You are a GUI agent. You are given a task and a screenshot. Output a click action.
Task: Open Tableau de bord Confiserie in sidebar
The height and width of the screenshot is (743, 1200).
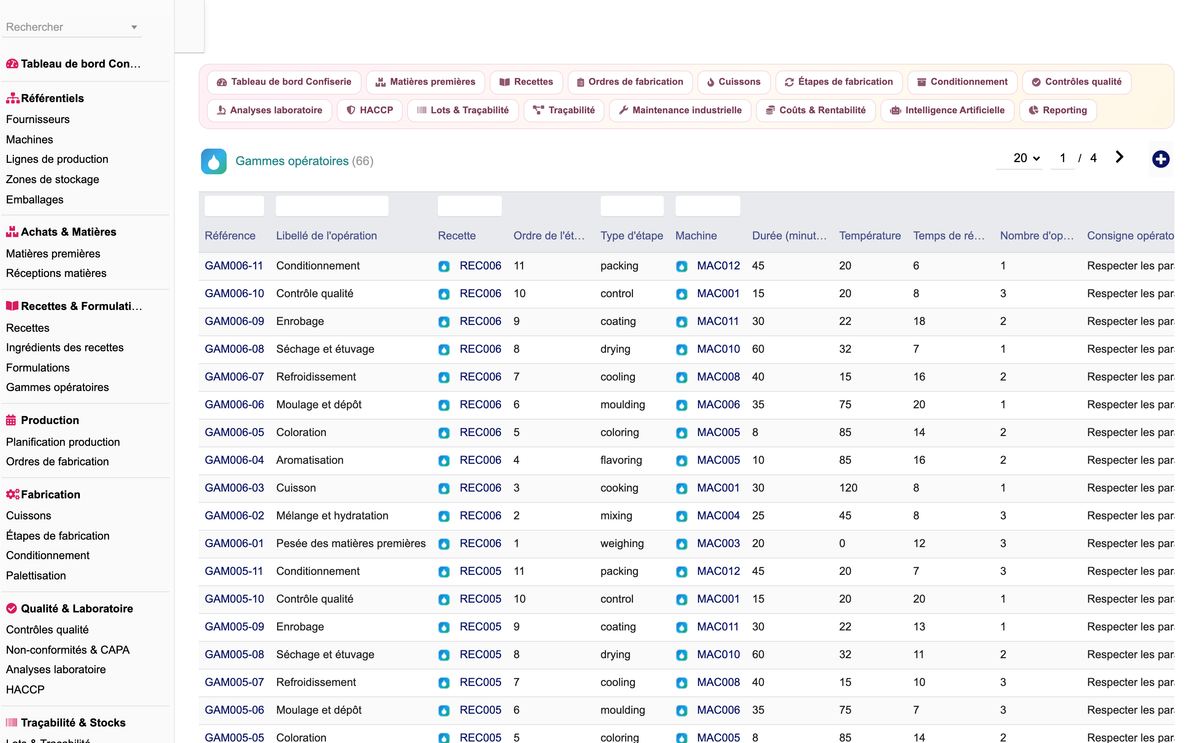tap(73, 63)
